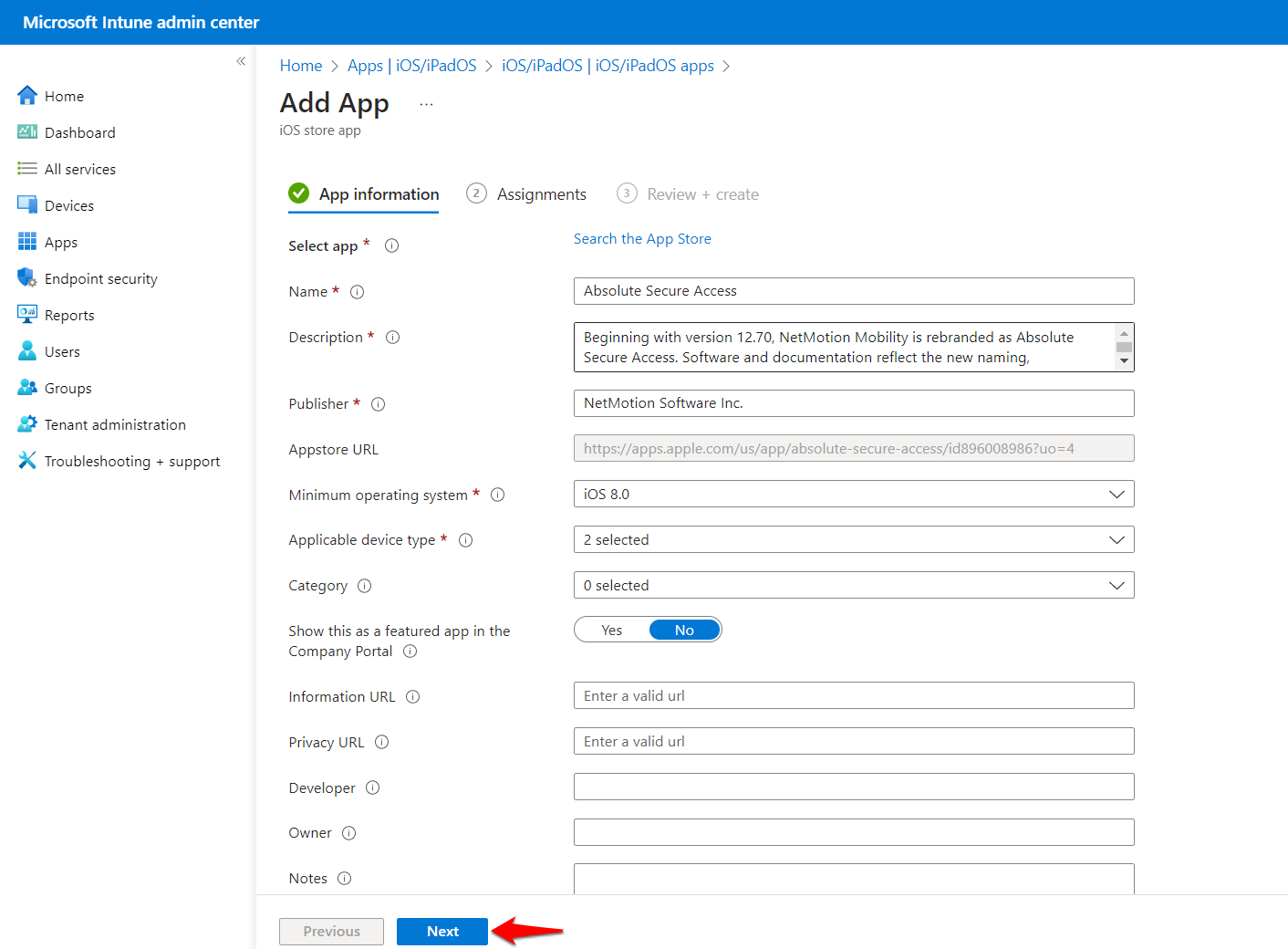Open the Review + create step tab
Screen dimensions: 1288x949
[x=688, y=194]
